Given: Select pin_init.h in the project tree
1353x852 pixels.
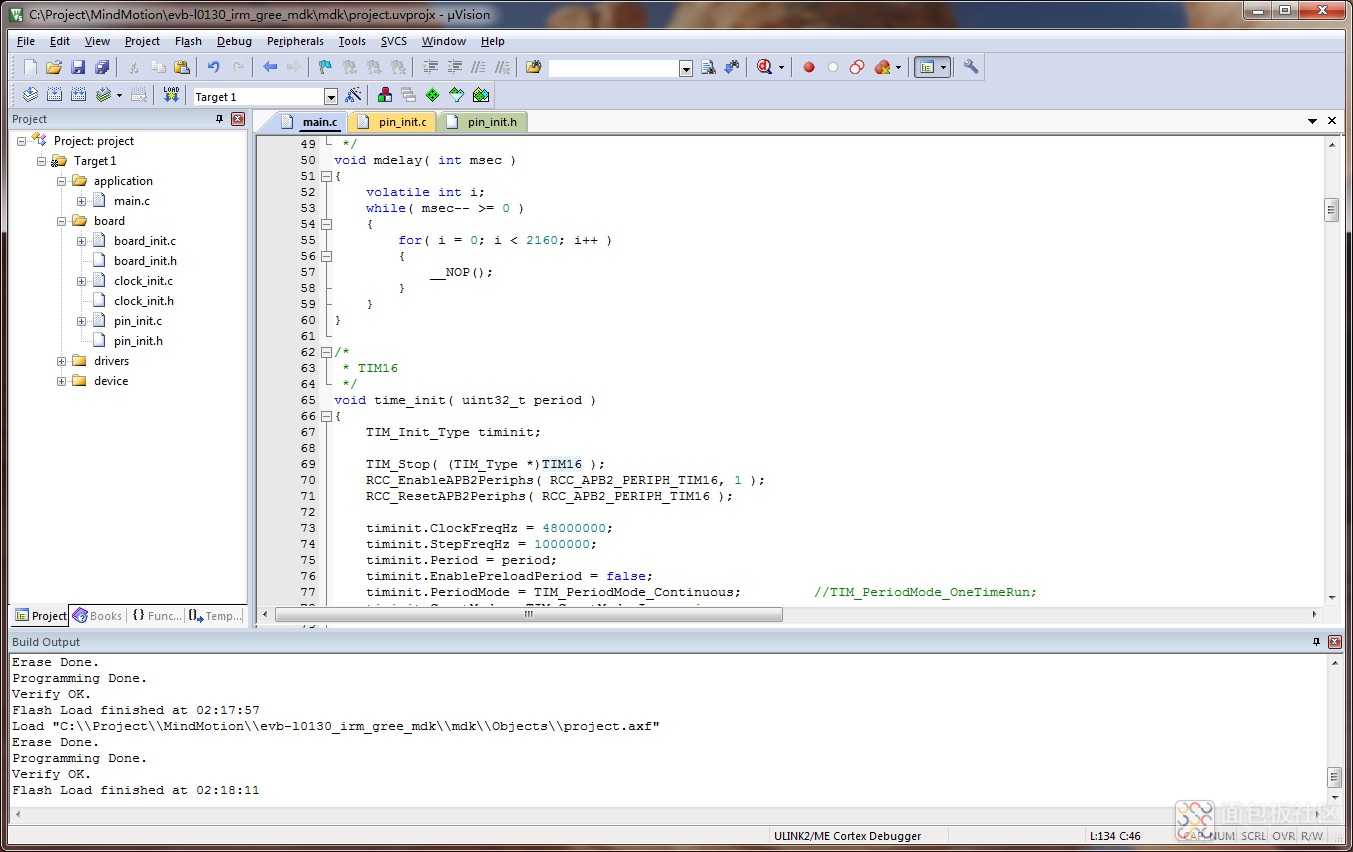Looking at the screenshot, I should click(x=138, y=341).
